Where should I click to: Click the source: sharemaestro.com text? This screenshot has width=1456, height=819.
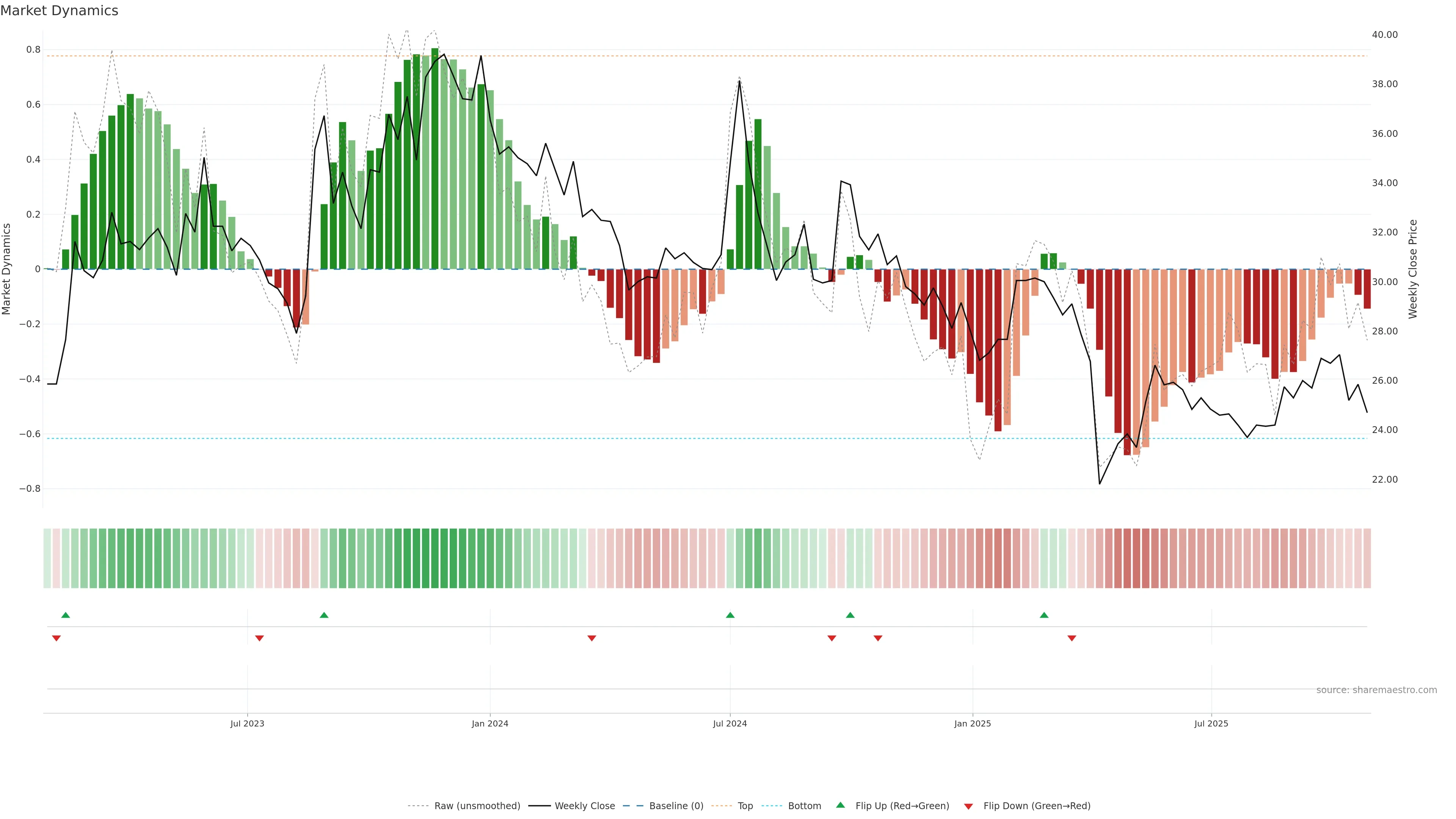[1376, 690]
